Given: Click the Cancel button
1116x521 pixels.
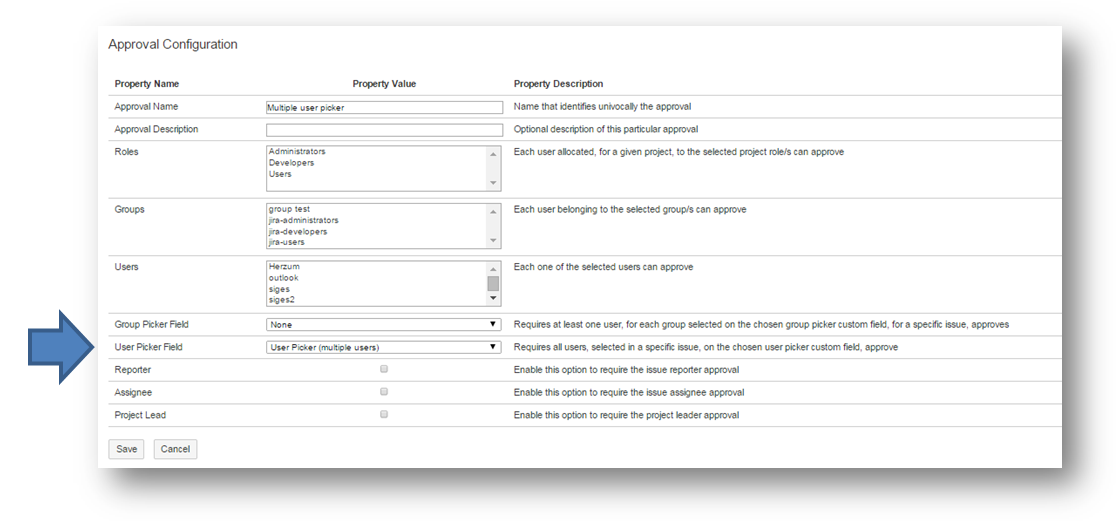Looking at the screenshot, I should 175,449.
